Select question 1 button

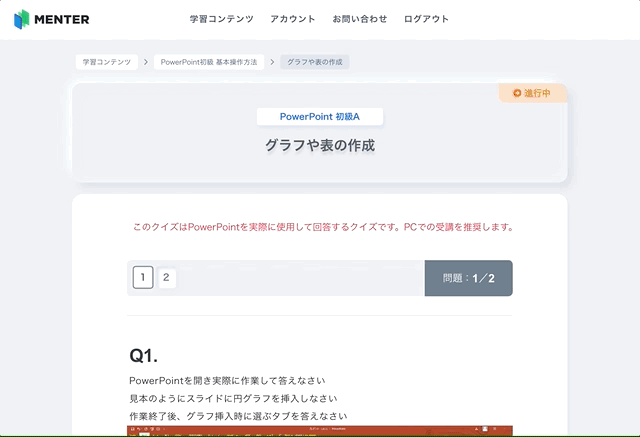click(143, 277)
